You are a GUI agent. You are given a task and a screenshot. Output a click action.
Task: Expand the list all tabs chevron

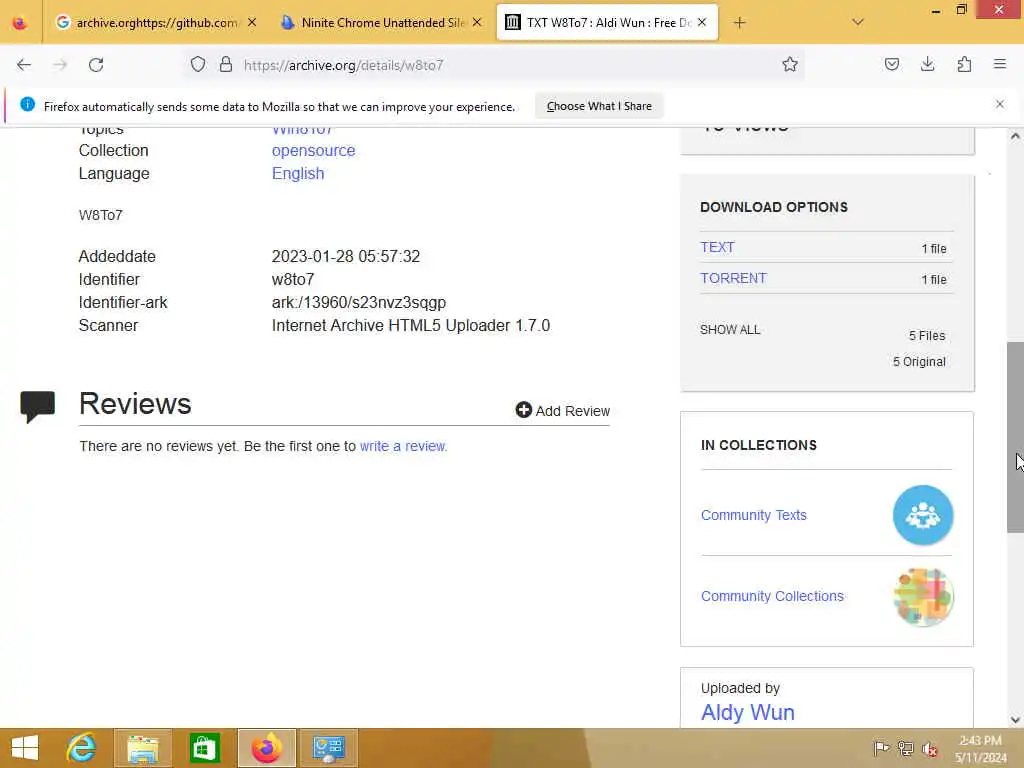click(x=858, y=22)
